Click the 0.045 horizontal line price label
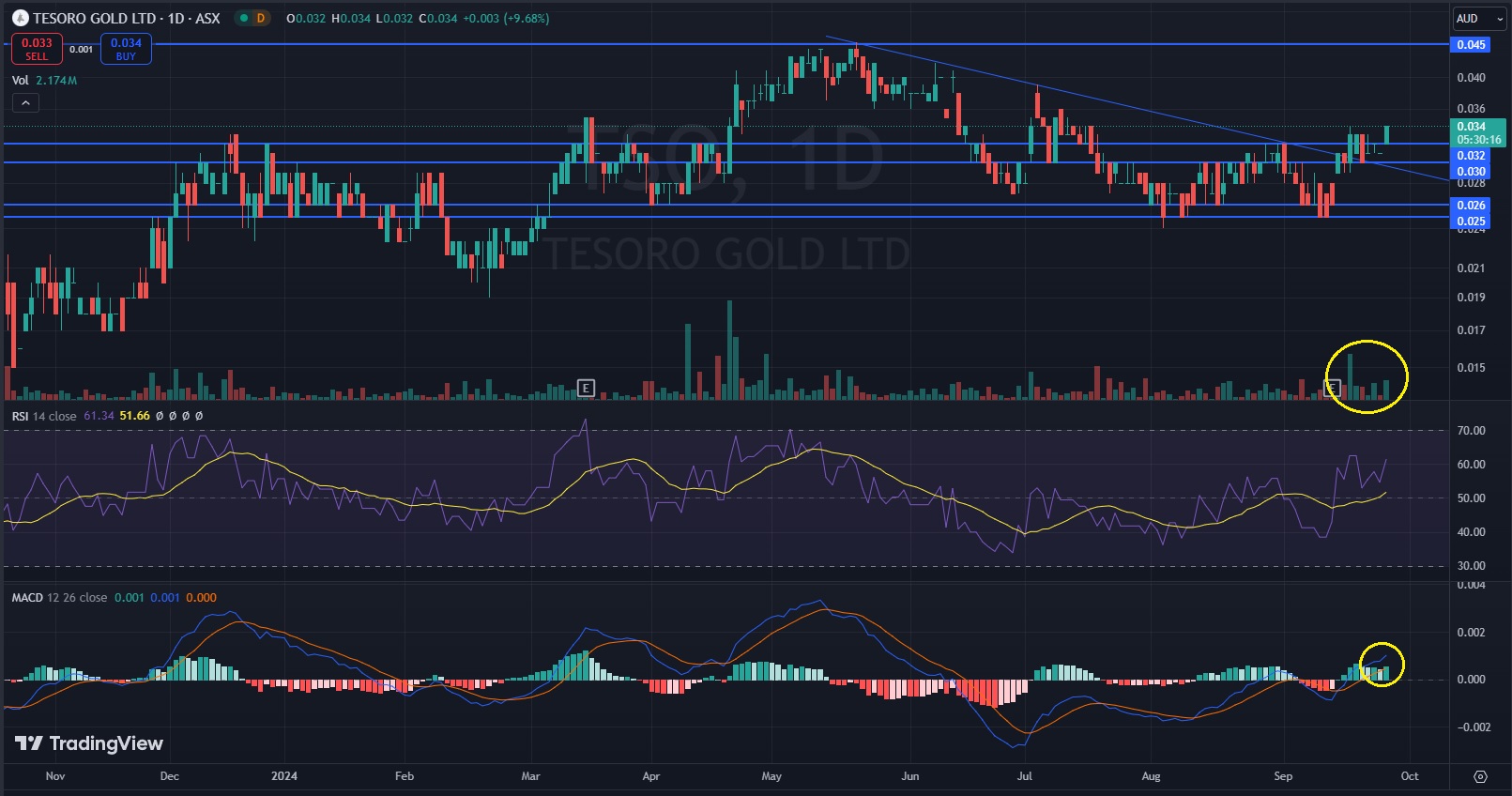Screen dimensions: 1512x796 [x=1471, y=45]
